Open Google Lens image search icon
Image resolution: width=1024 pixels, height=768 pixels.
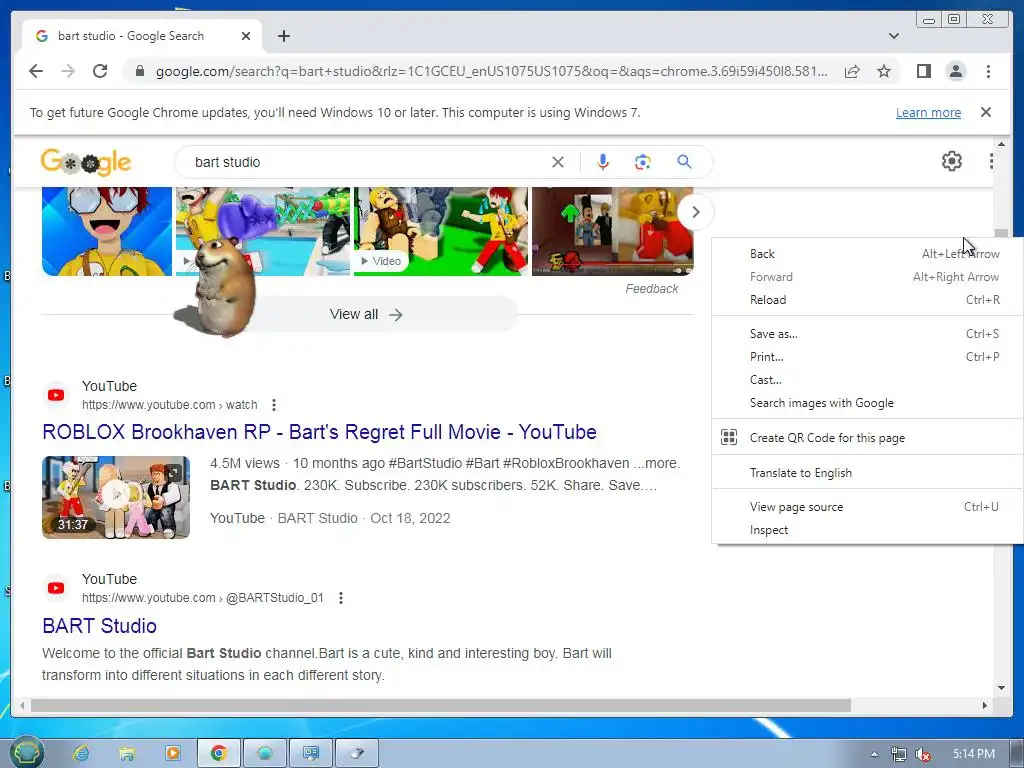pyautogui.click(x=643, y=162)
